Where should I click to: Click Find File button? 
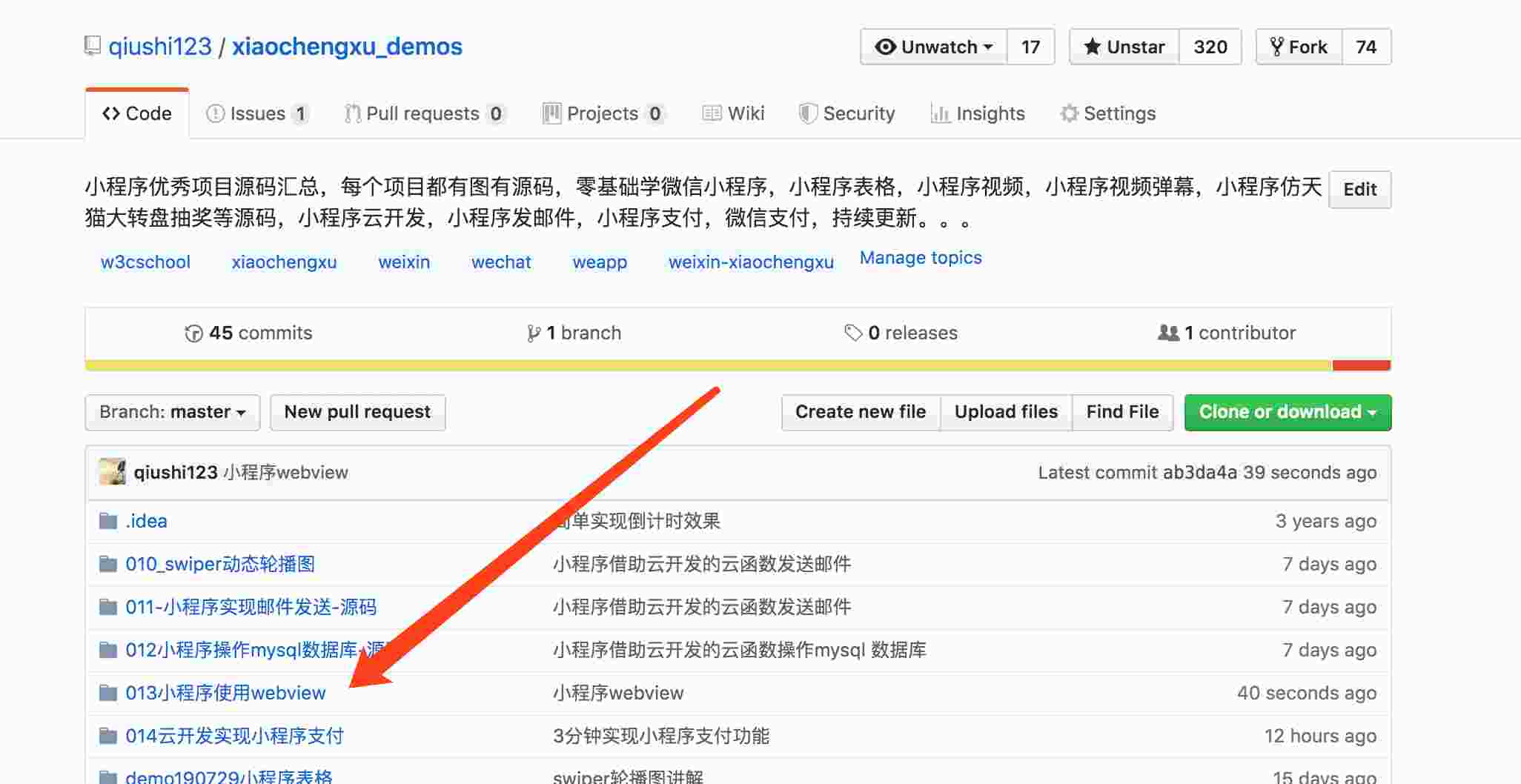pos(1122,412)
